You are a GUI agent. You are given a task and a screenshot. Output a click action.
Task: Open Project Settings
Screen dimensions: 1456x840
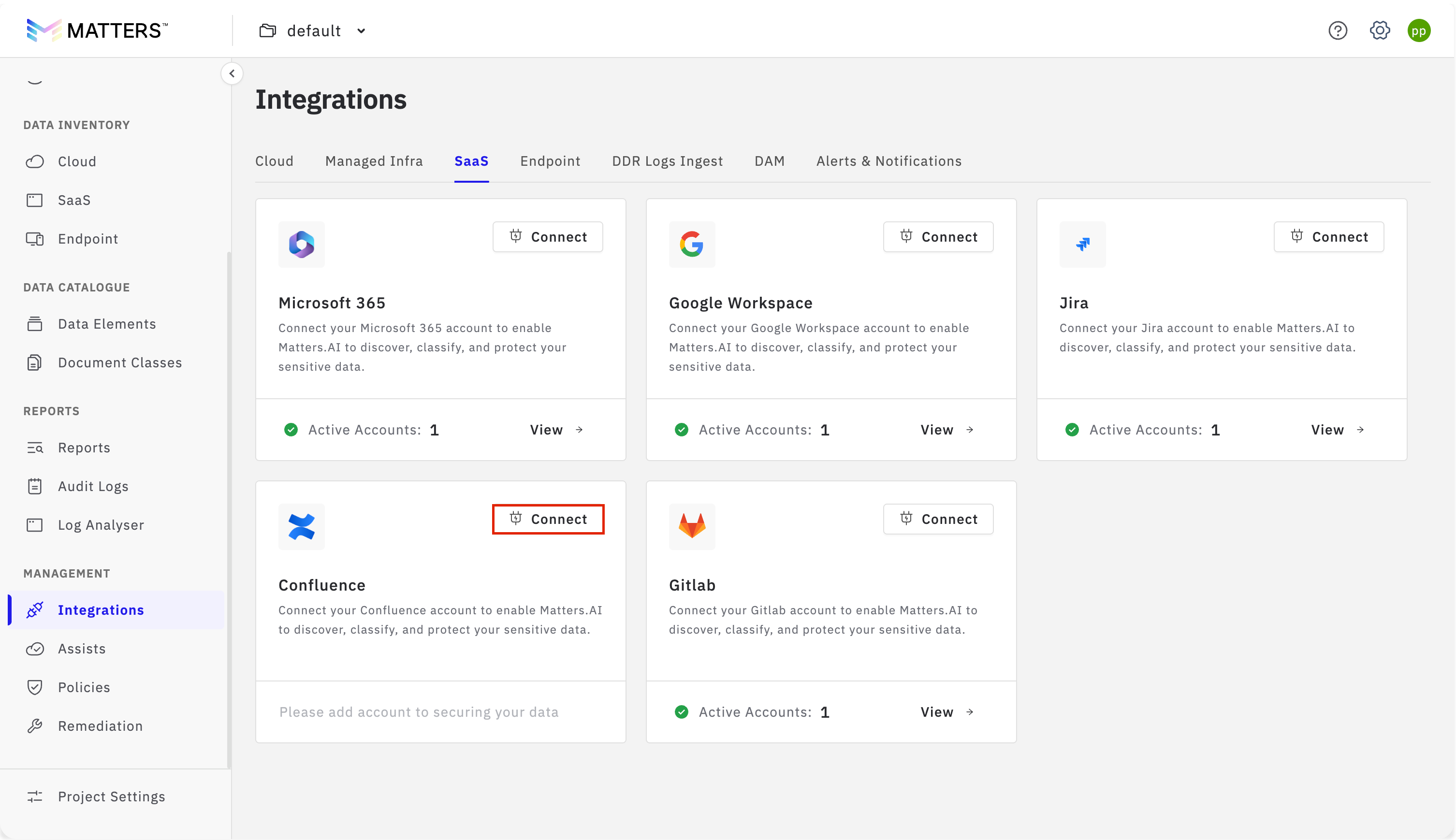(x=111, y=796)
